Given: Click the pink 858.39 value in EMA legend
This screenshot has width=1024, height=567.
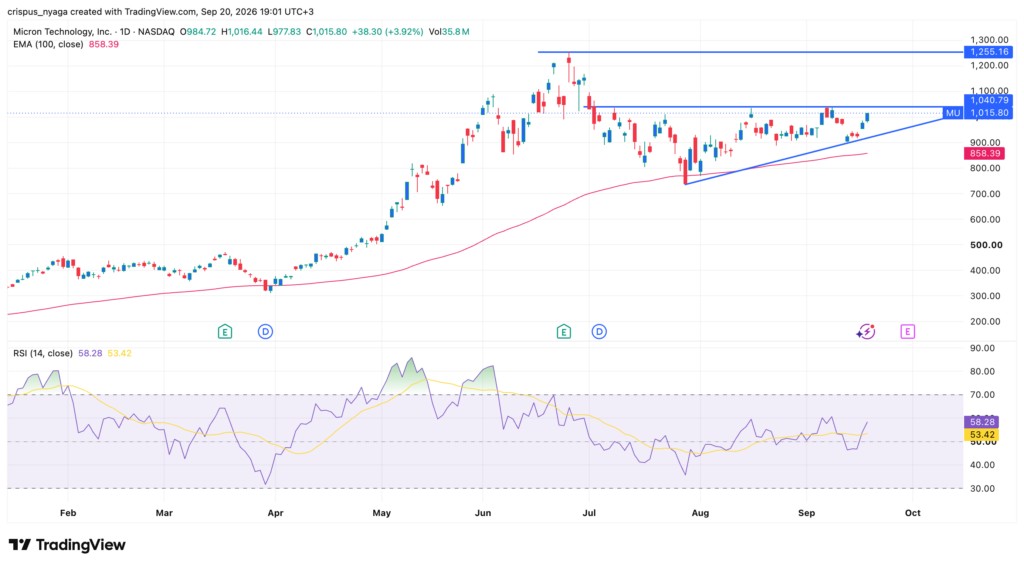Looking at the screenshot, I should [x=103, y=44].
